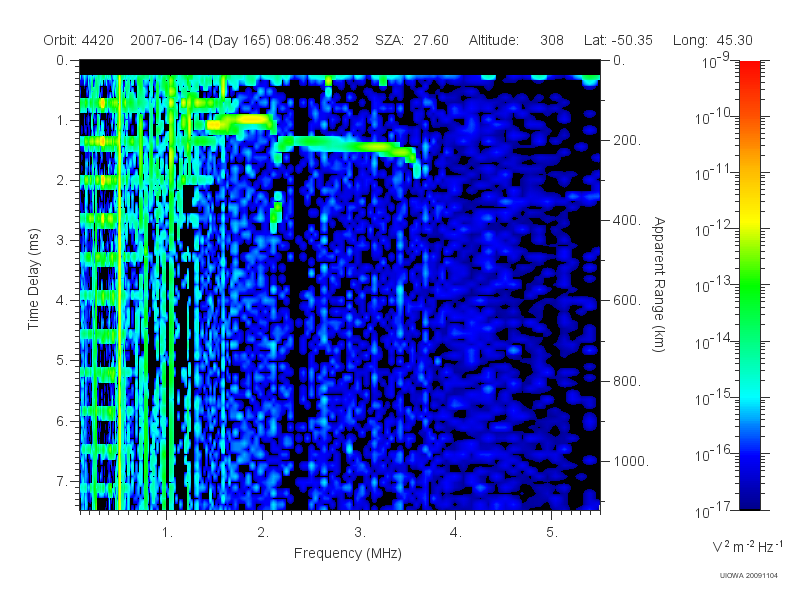Click the apparent range tick label 400.
The image size is (800, 600).
627,220
